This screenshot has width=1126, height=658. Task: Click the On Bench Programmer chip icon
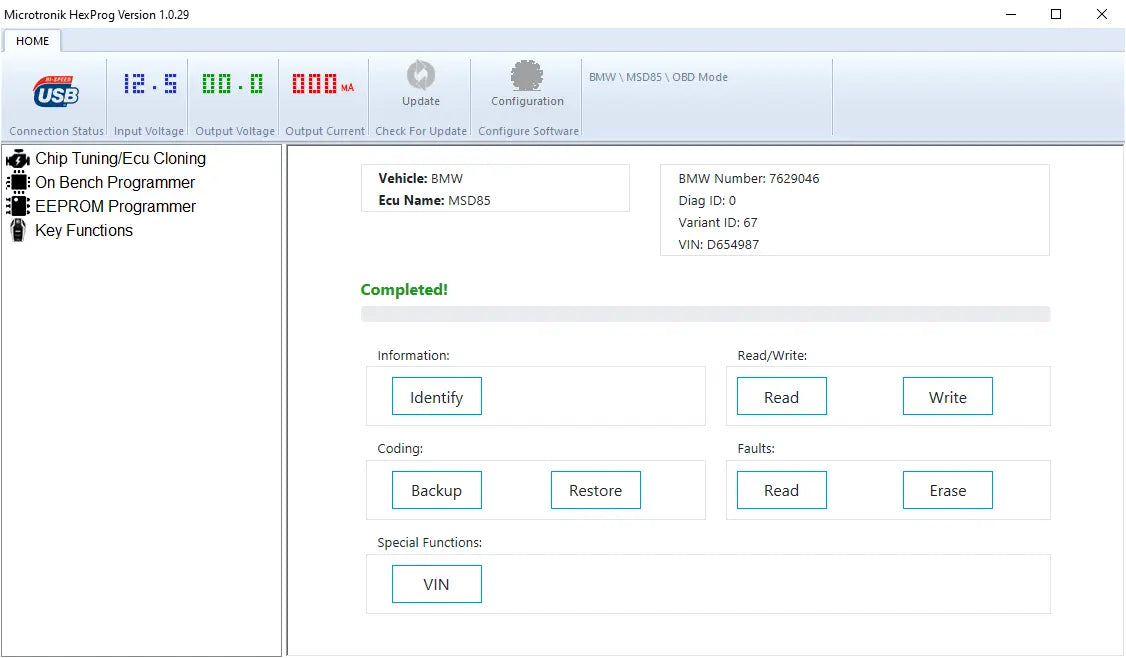click(x=17, y=183)
